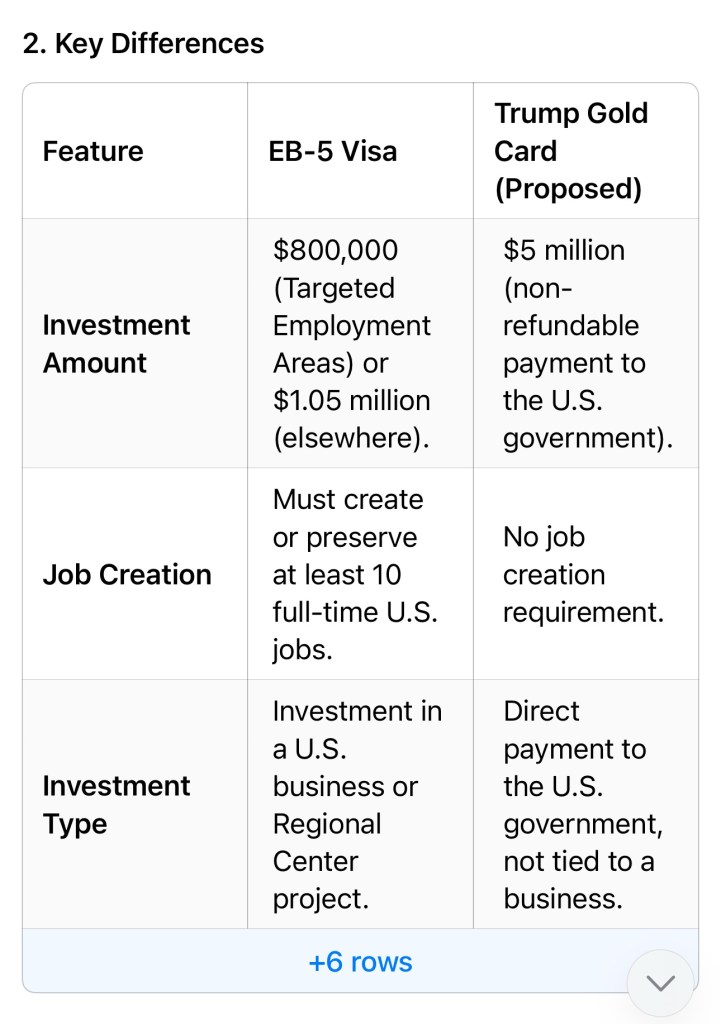Select the Feature column header
Image resolution: width=721 pixels, height=1024 pixels.
93,151
